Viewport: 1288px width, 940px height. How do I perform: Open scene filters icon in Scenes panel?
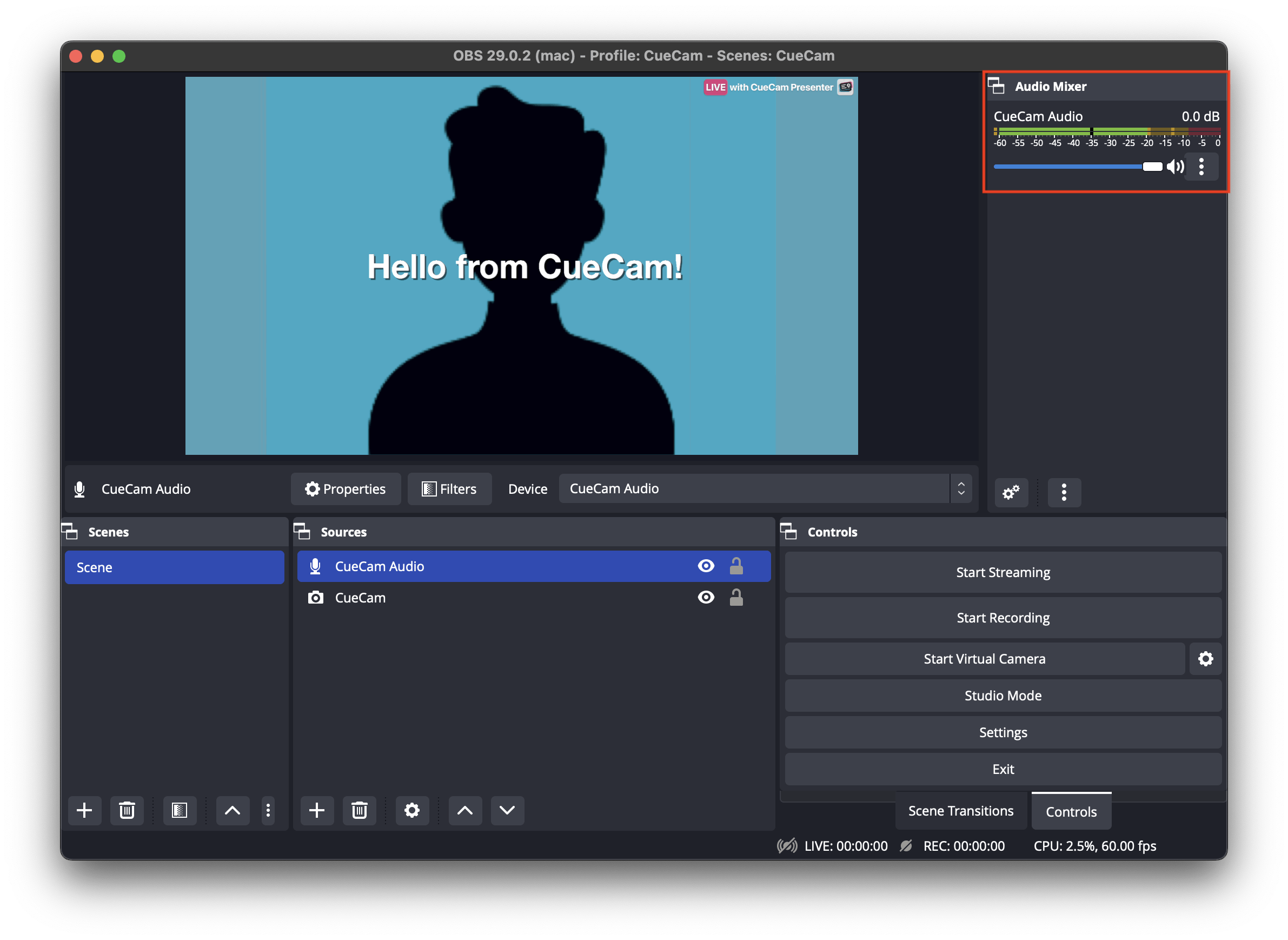click(179, 810)
